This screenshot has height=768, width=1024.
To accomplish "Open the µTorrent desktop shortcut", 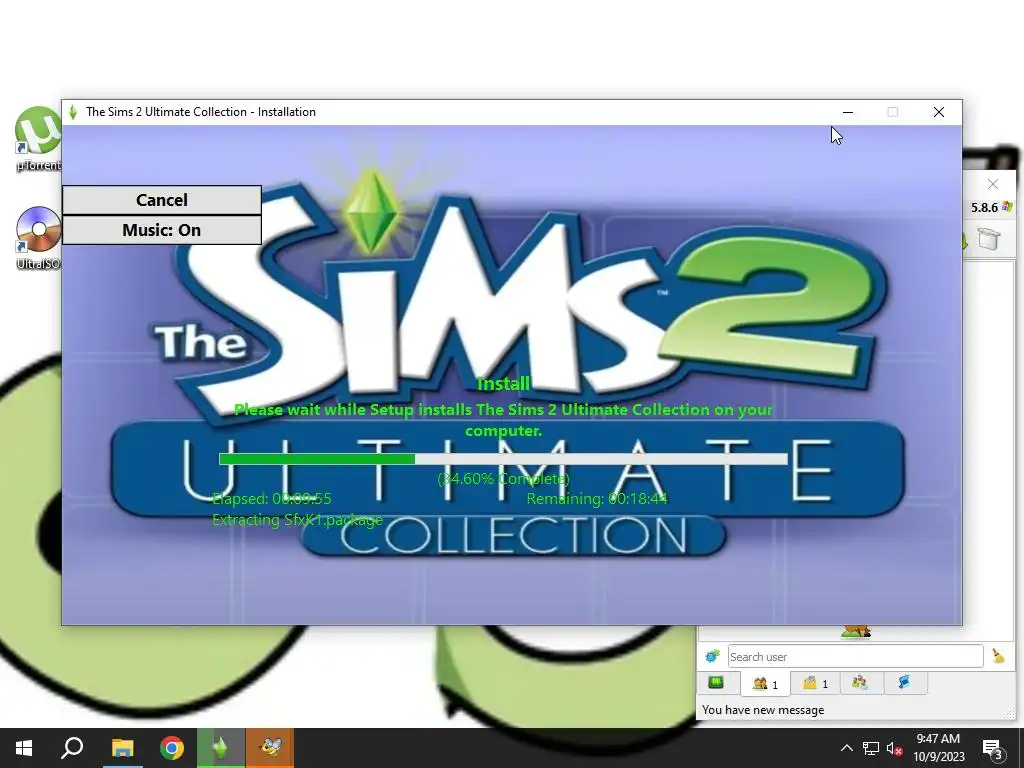I will pos(38,138).
